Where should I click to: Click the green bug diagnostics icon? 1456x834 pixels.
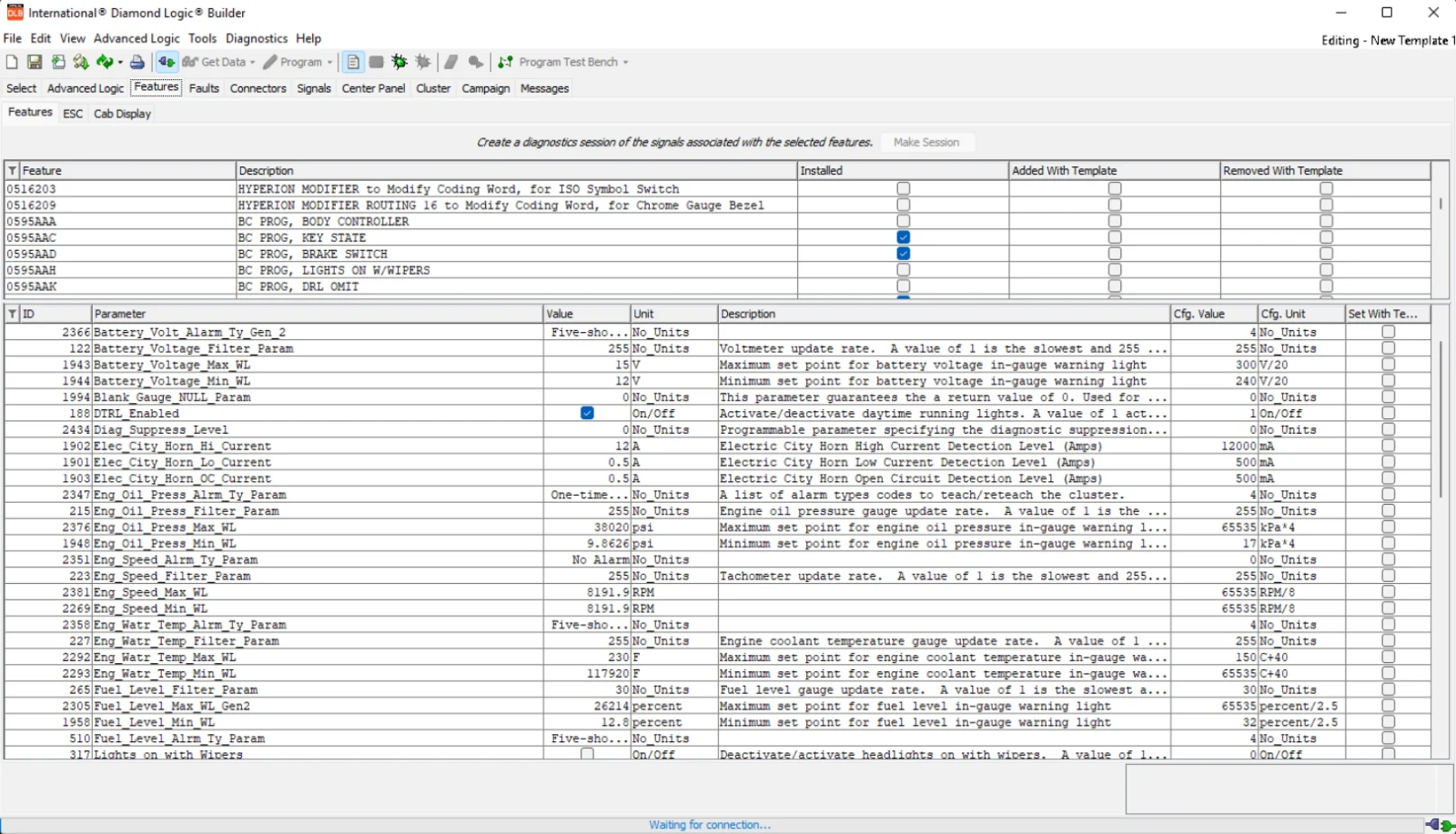399,62
